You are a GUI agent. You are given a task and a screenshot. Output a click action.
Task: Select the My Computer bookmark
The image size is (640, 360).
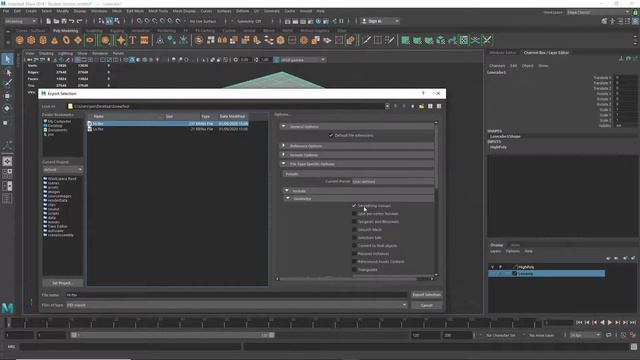coord(59,121)
